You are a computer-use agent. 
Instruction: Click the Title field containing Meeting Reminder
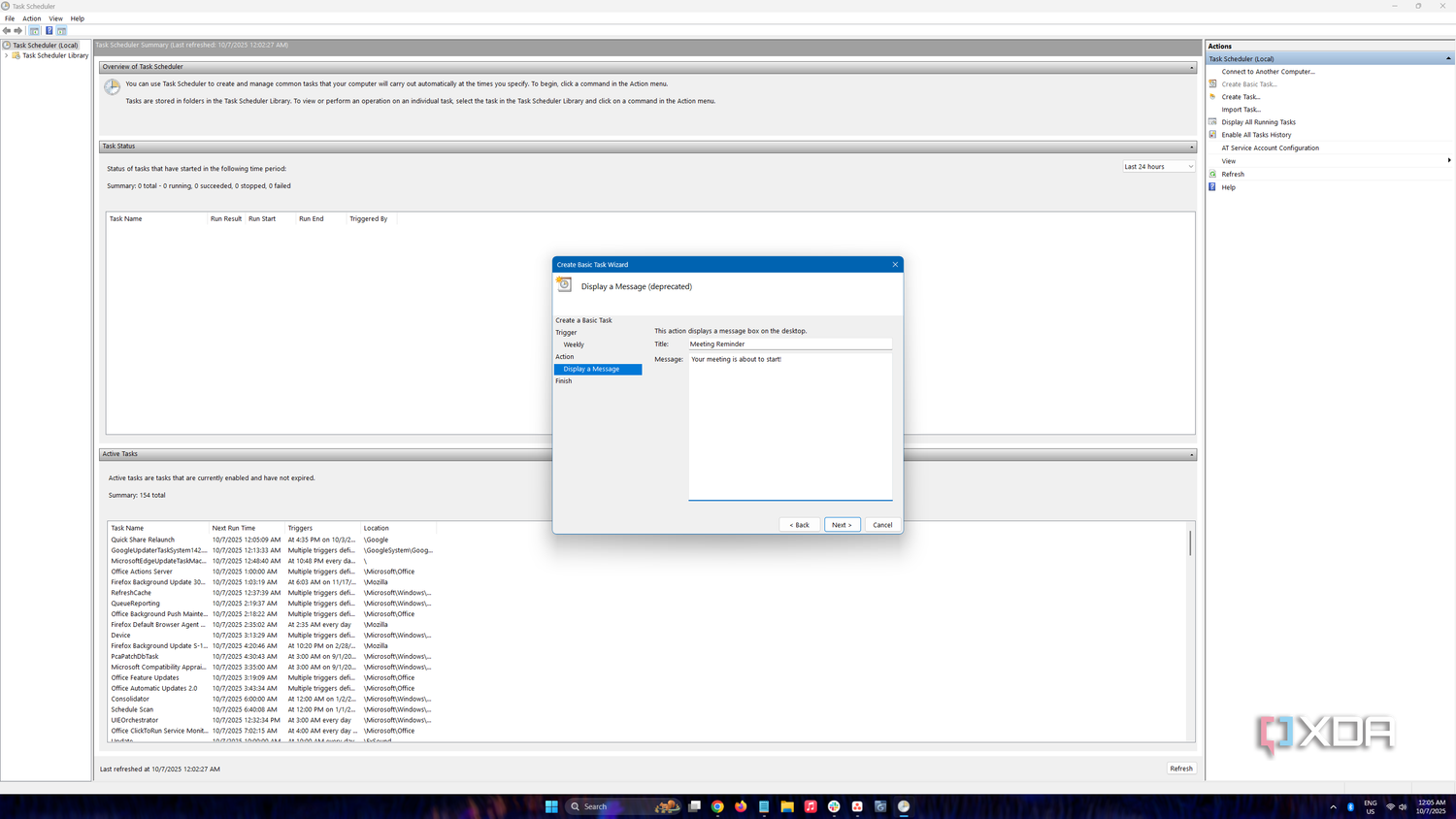[x=789, y=344]
